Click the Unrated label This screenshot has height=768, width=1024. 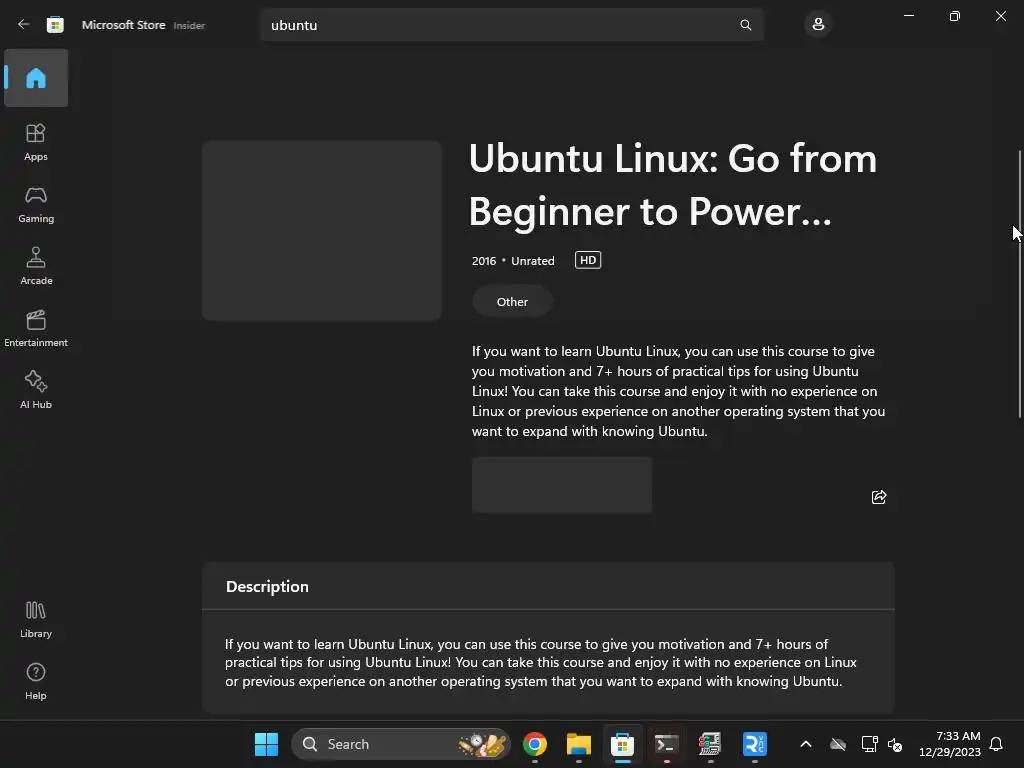pos(533,261)
